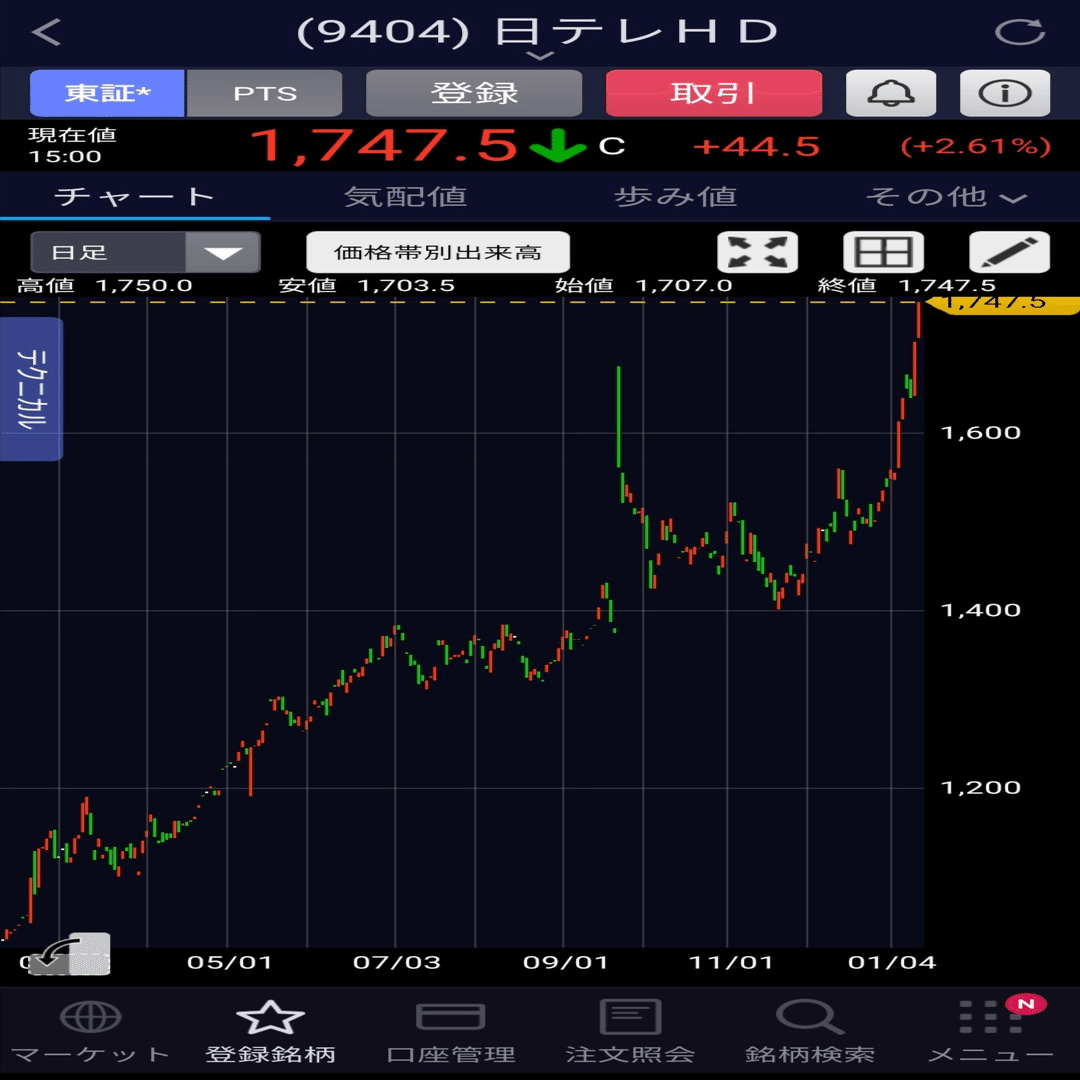Tap the 1,200 price axis label
1080x1080 pixels.
click(980, 787)
